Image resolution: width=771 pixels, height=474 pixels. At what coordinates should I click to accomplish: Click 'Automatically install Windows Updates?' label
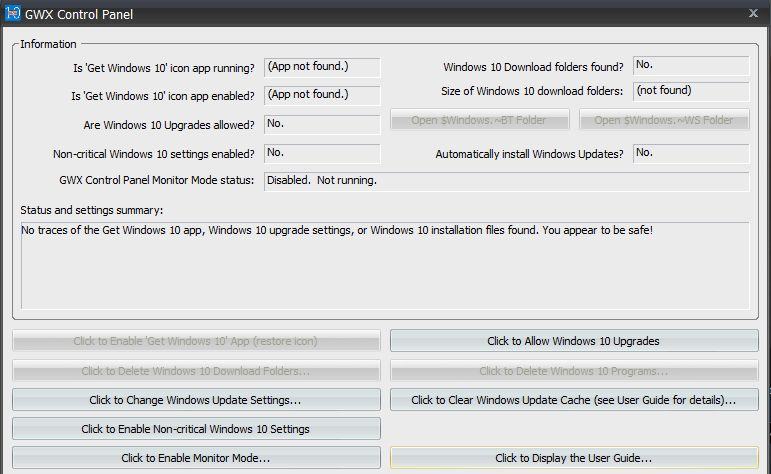[x=529, y=154]
